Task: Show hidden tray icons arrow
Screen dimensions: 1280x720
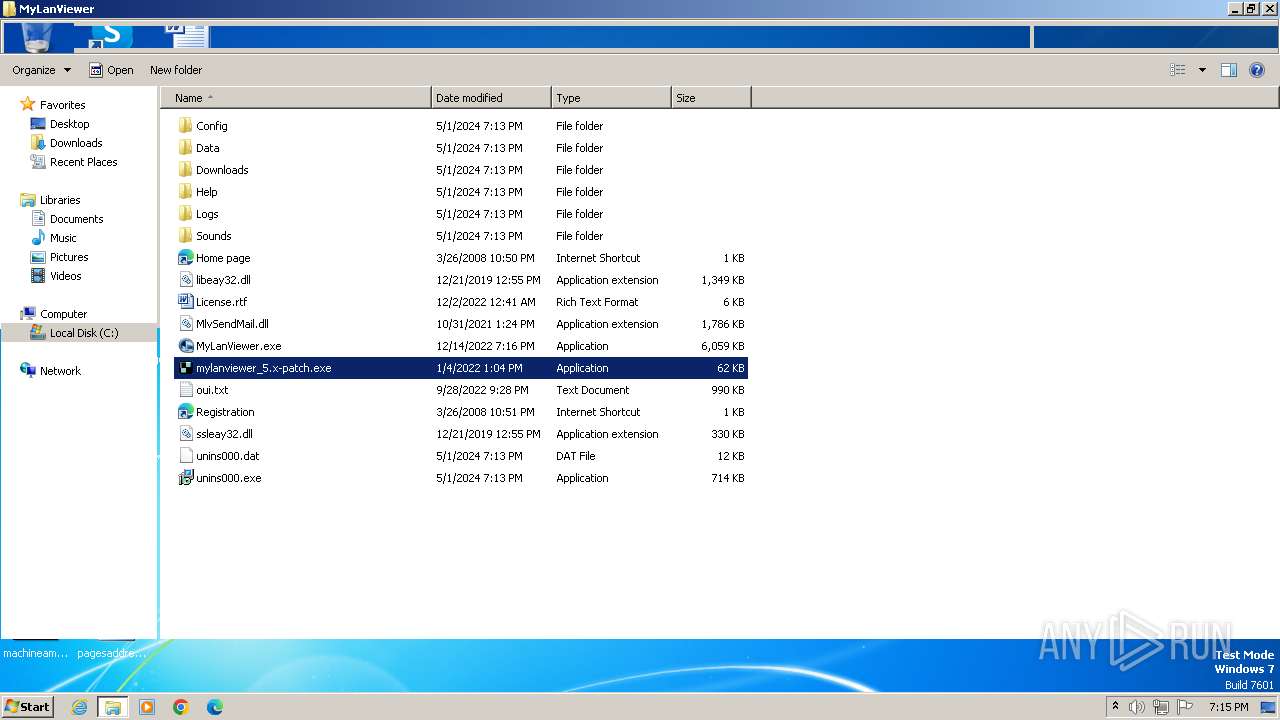Action: click(x=1115, y=706)
